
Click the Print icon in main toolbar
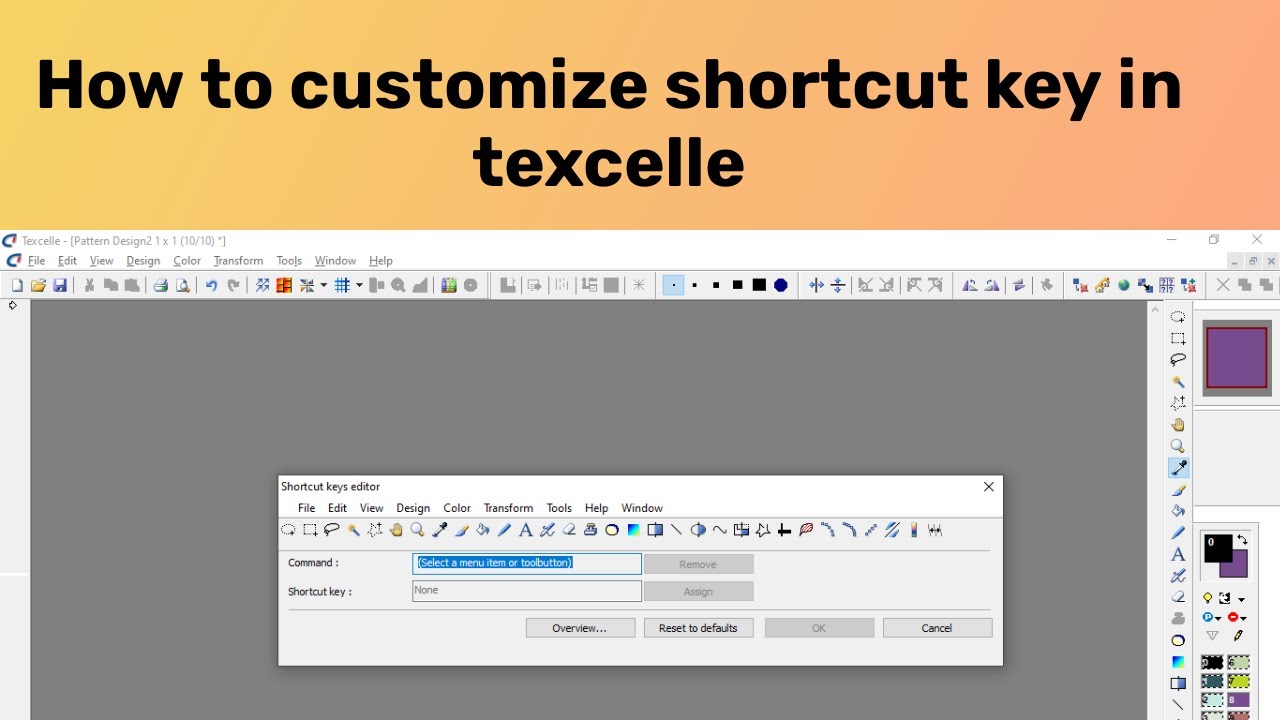pyautogui.click(x=160, y=286)
